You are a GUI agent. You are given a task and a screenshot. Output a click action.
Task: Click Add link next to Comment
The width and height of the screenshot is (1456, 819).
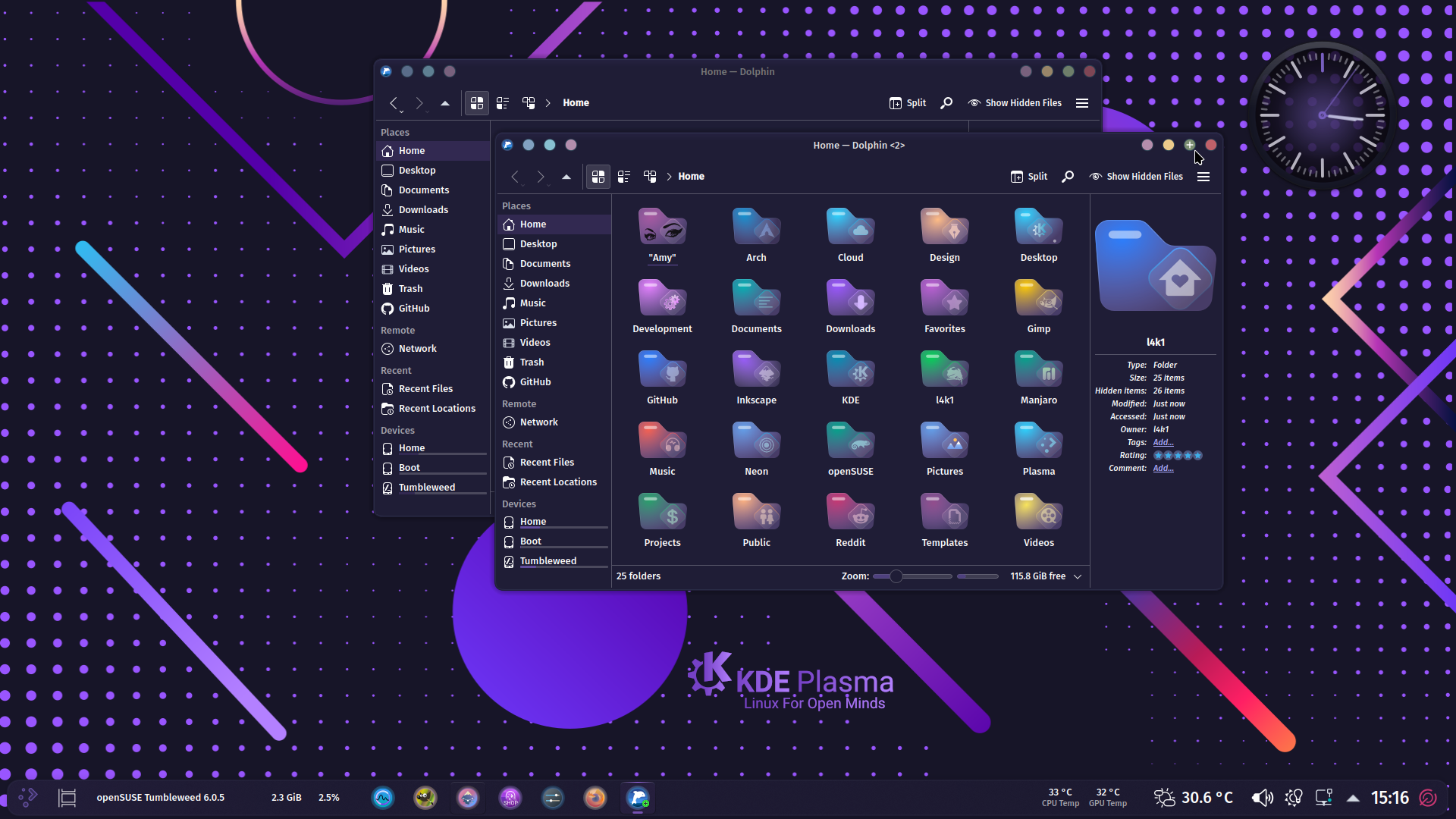(x=1163, y=469)
